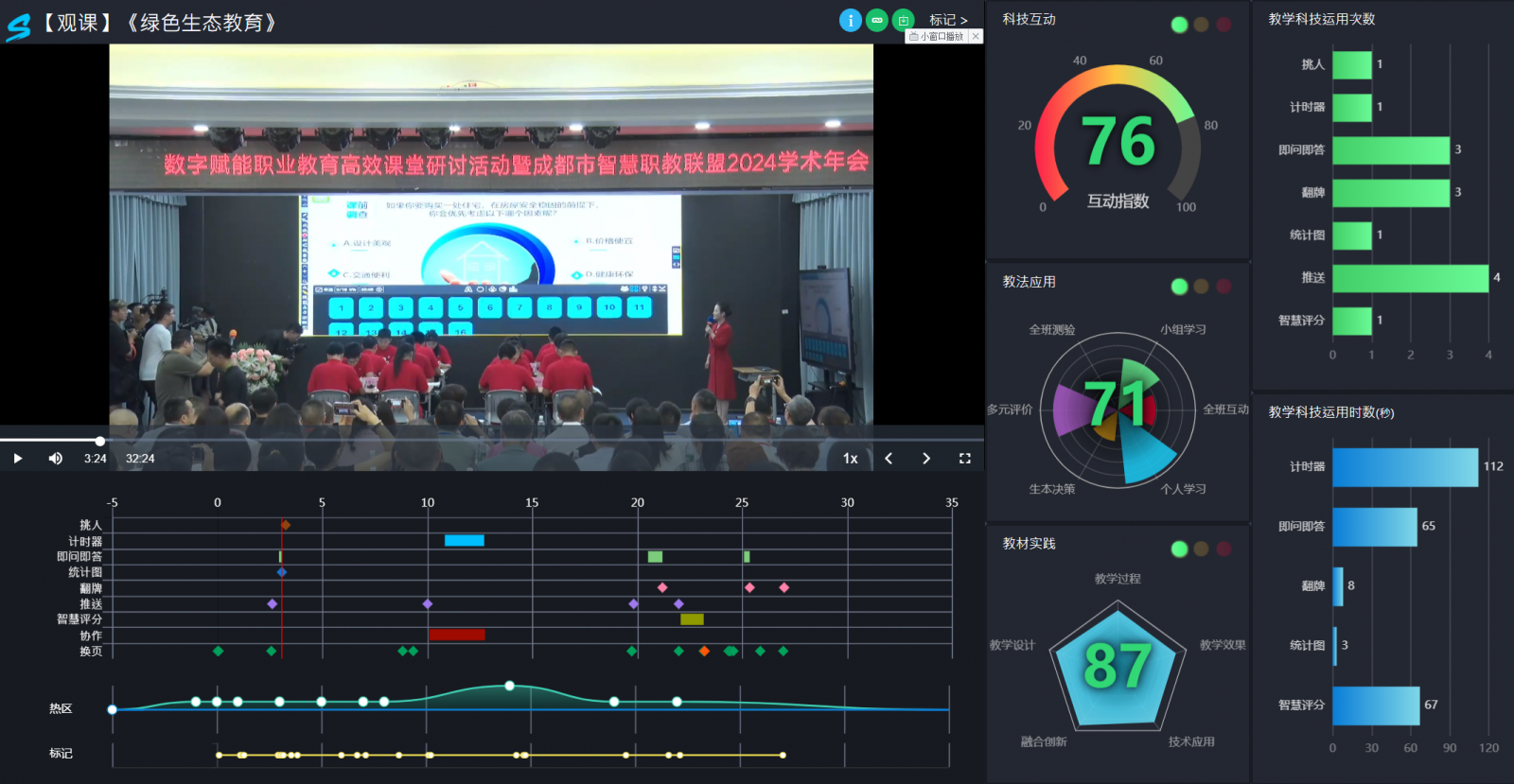The image size is (1514, 784).
Task: Click the 小窗口播放 button
Action: [x=937, y=37]
